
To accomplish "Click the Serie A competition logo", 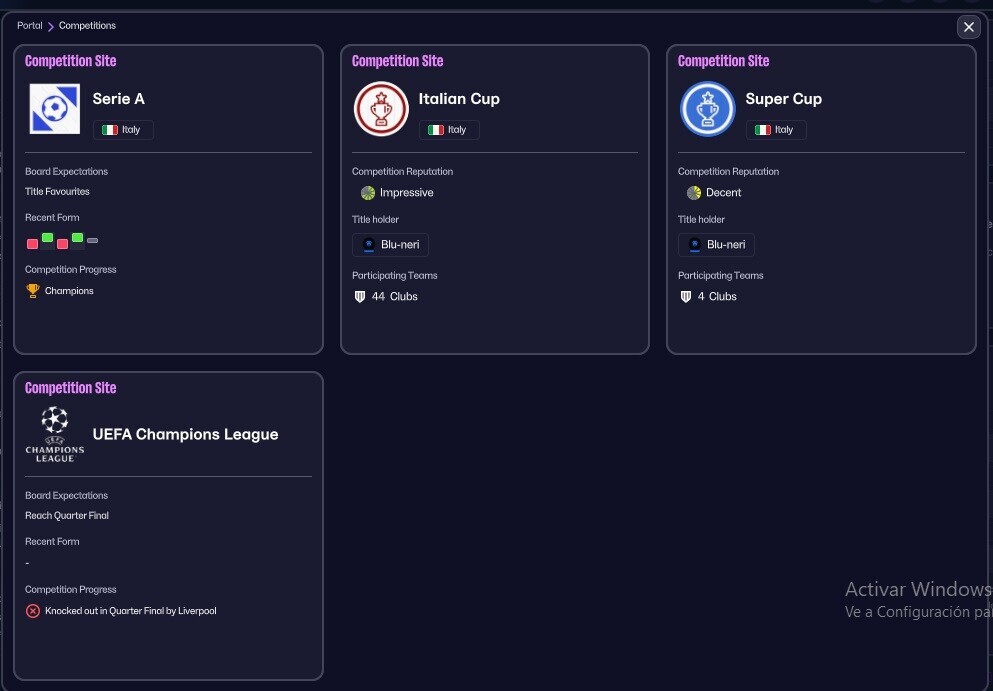I will 55,109.
